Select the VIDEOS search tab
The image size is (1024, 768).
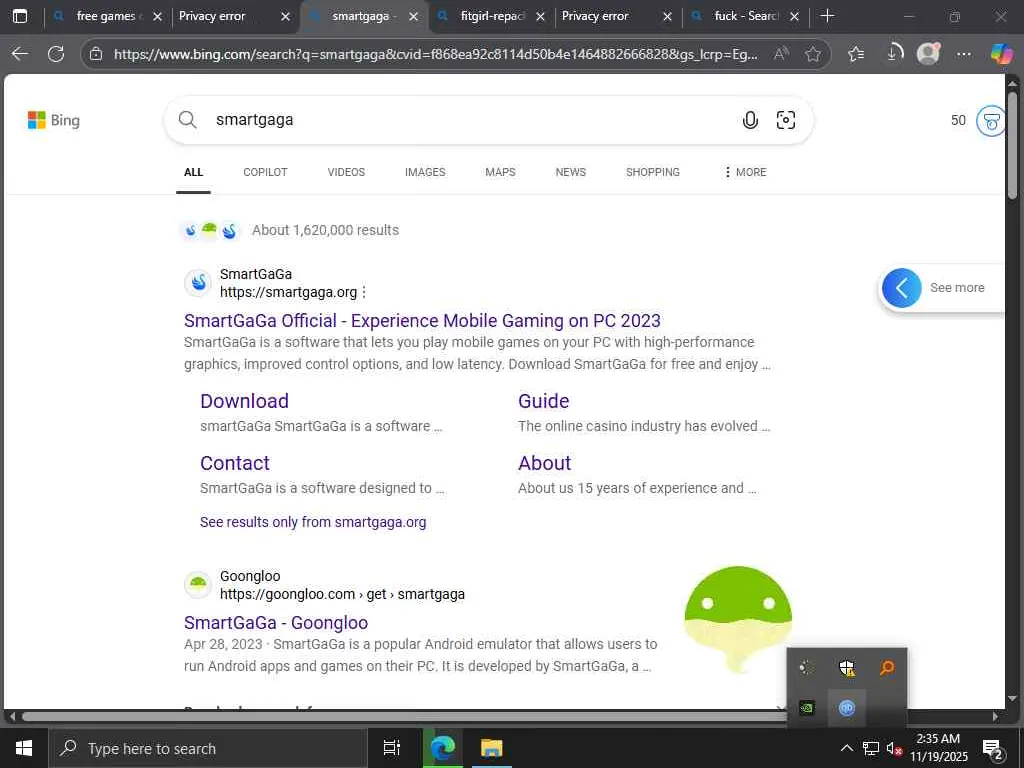346,172
